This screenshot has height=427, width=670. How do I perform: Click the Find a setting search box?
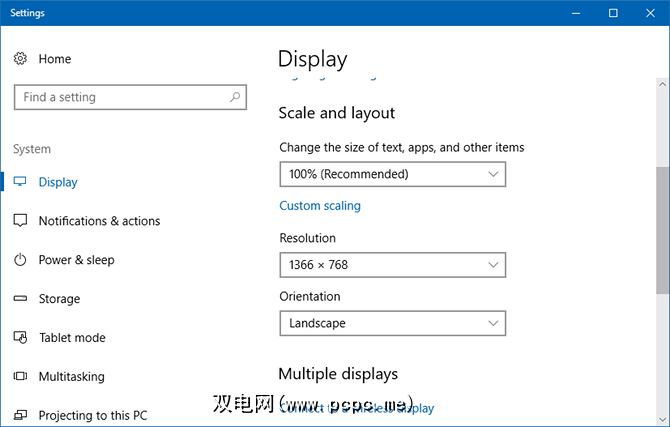pyautogui.click(x=120, y=97)
